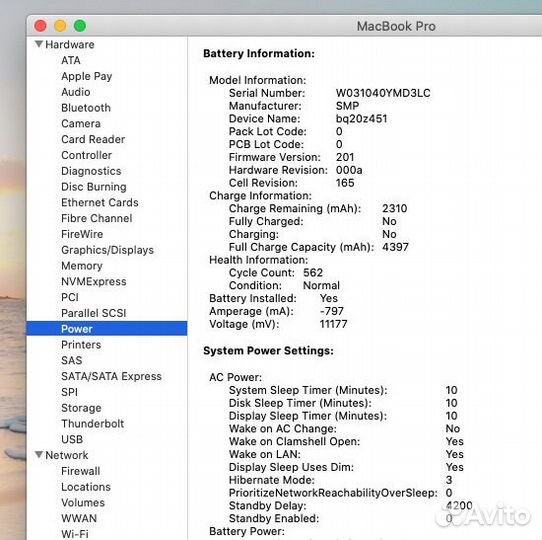Click the cell revision value 165
542x540 pixels.
click(x=345, y=183)
